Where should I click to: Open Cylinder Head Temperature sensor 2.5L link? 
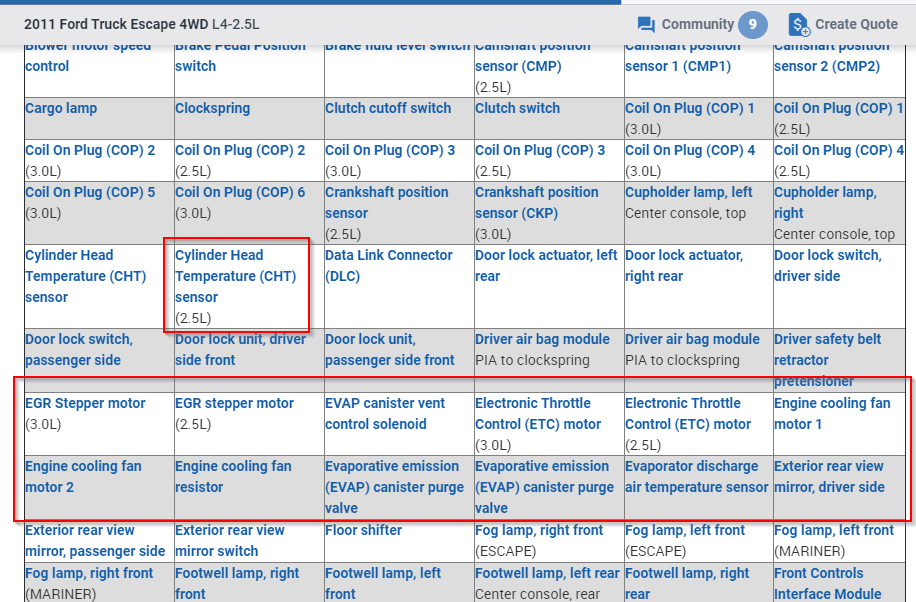click(236, 276)
